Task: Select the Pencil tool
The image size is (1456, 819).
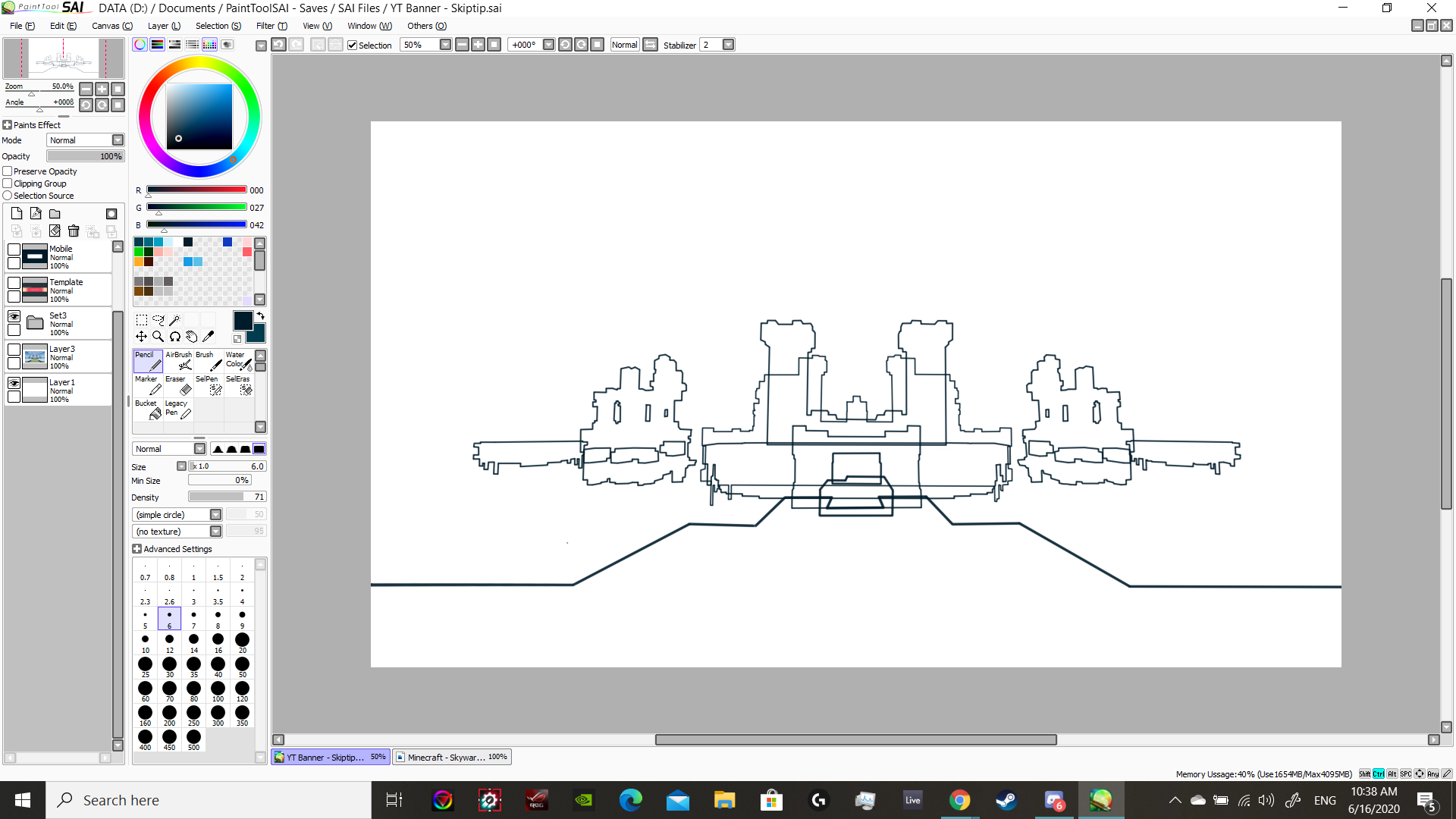Action: (148, 361)
